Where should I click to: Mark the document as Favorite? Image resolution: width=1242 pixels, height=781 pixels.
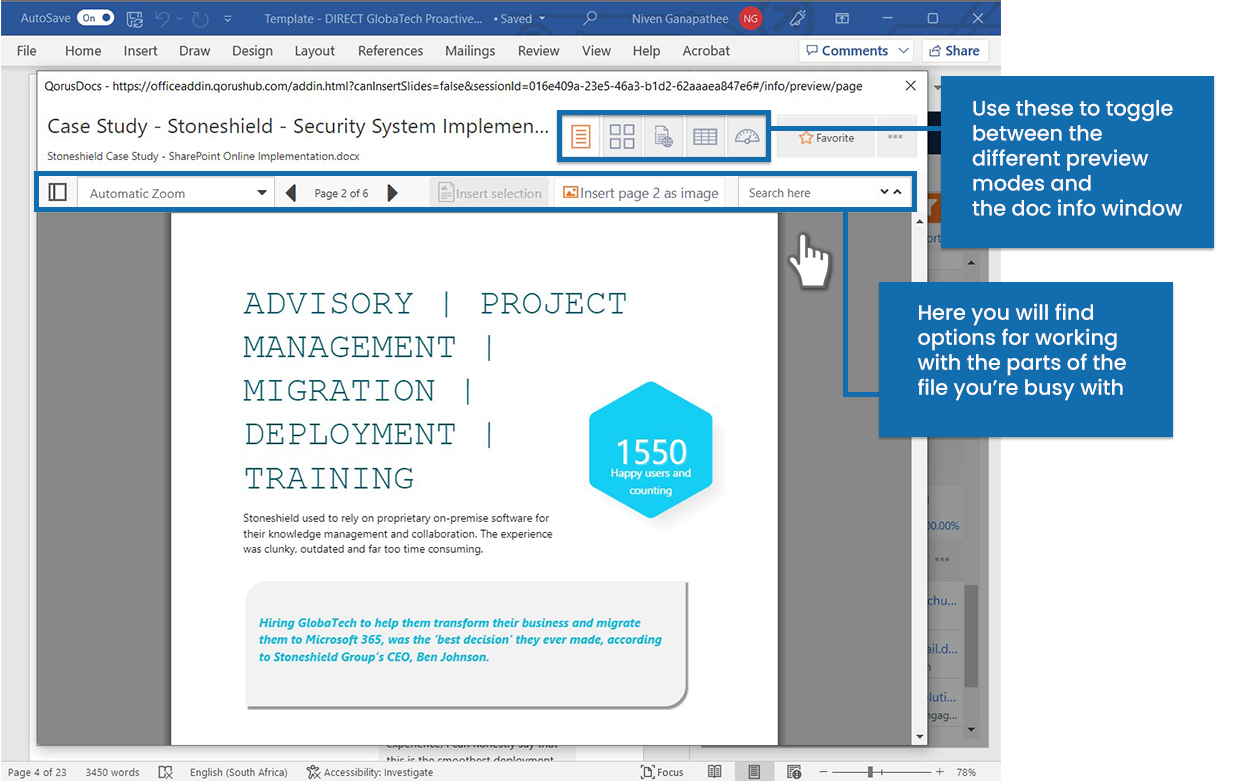(826, 138)
